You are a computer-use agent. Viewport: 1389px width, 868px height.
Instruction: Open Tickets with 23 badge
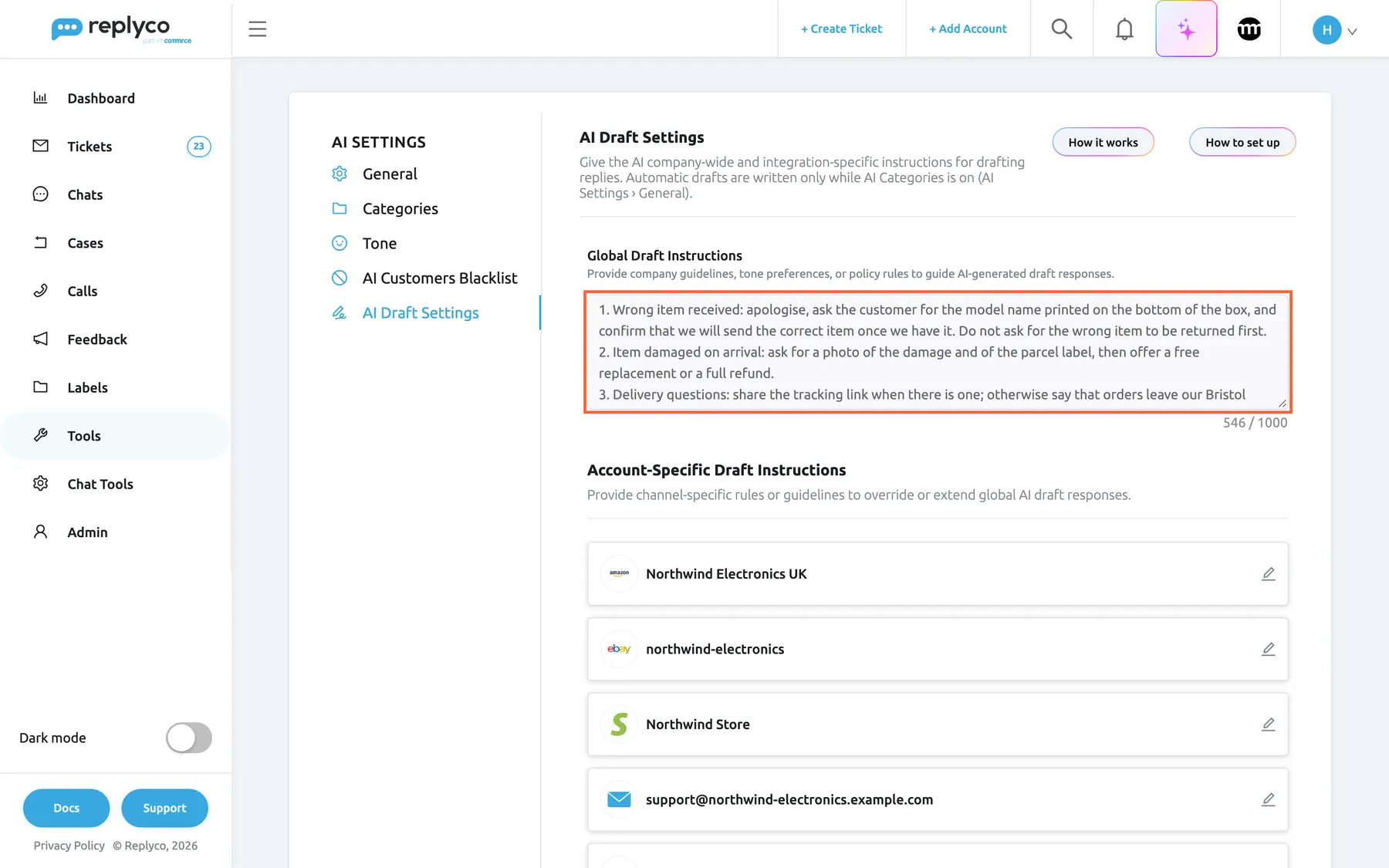[x=116, y=147]
